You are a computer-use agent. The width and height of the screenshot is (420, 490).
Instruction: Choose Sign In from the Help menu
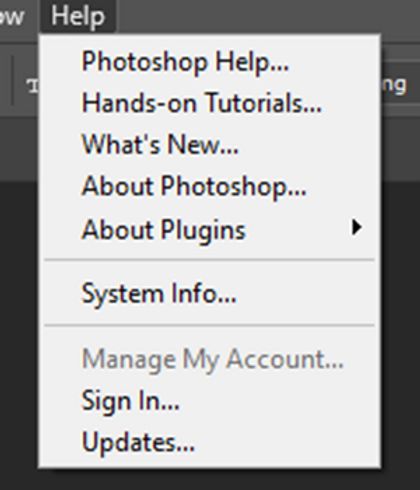[210, 401]
